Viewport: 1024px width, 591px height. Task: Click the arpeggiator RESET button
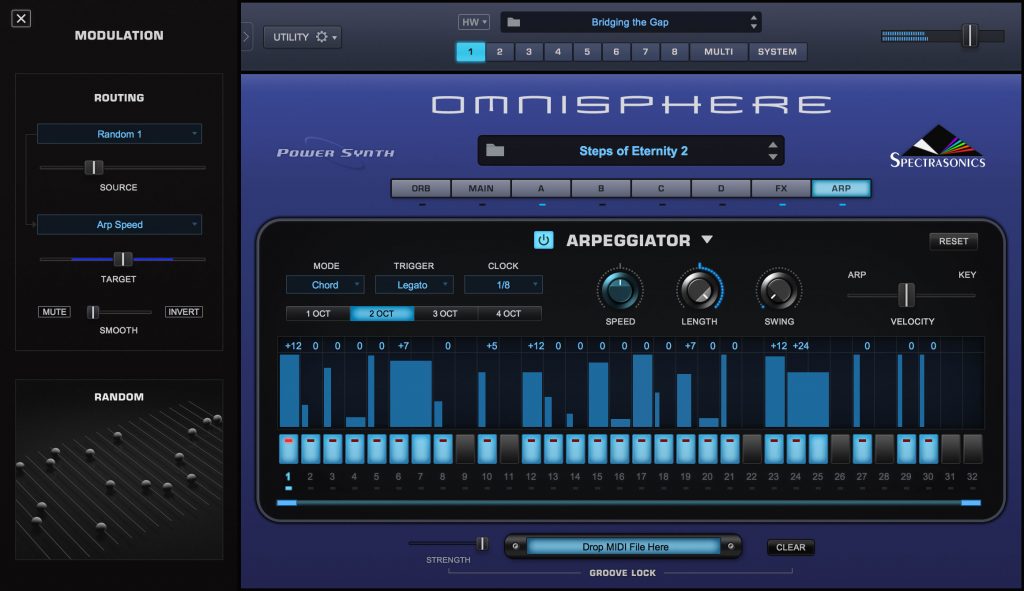[x=953, y=241]
